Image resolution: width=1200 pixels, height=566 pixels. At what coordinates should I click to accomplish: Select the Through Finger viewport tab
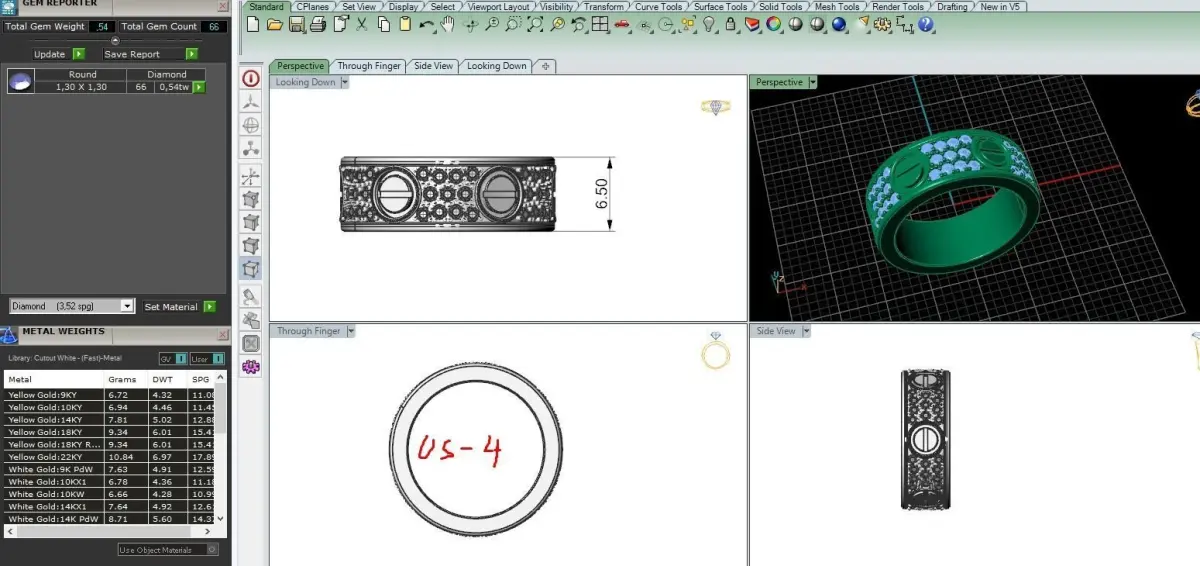pos(369,66)
